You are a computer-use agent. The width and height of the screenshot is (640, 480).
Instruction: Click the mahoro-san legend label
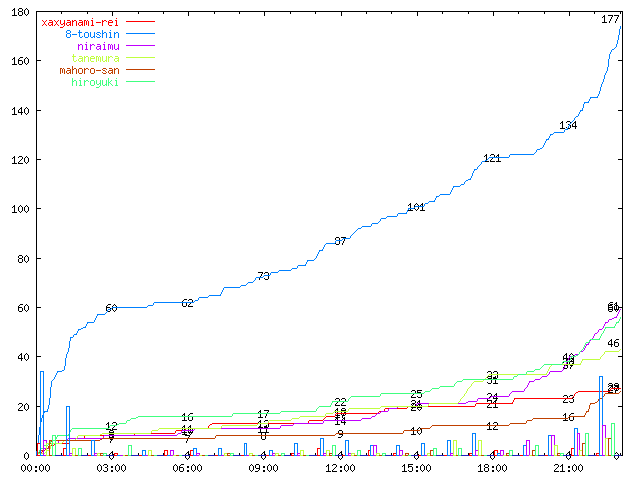pos(89,70)
